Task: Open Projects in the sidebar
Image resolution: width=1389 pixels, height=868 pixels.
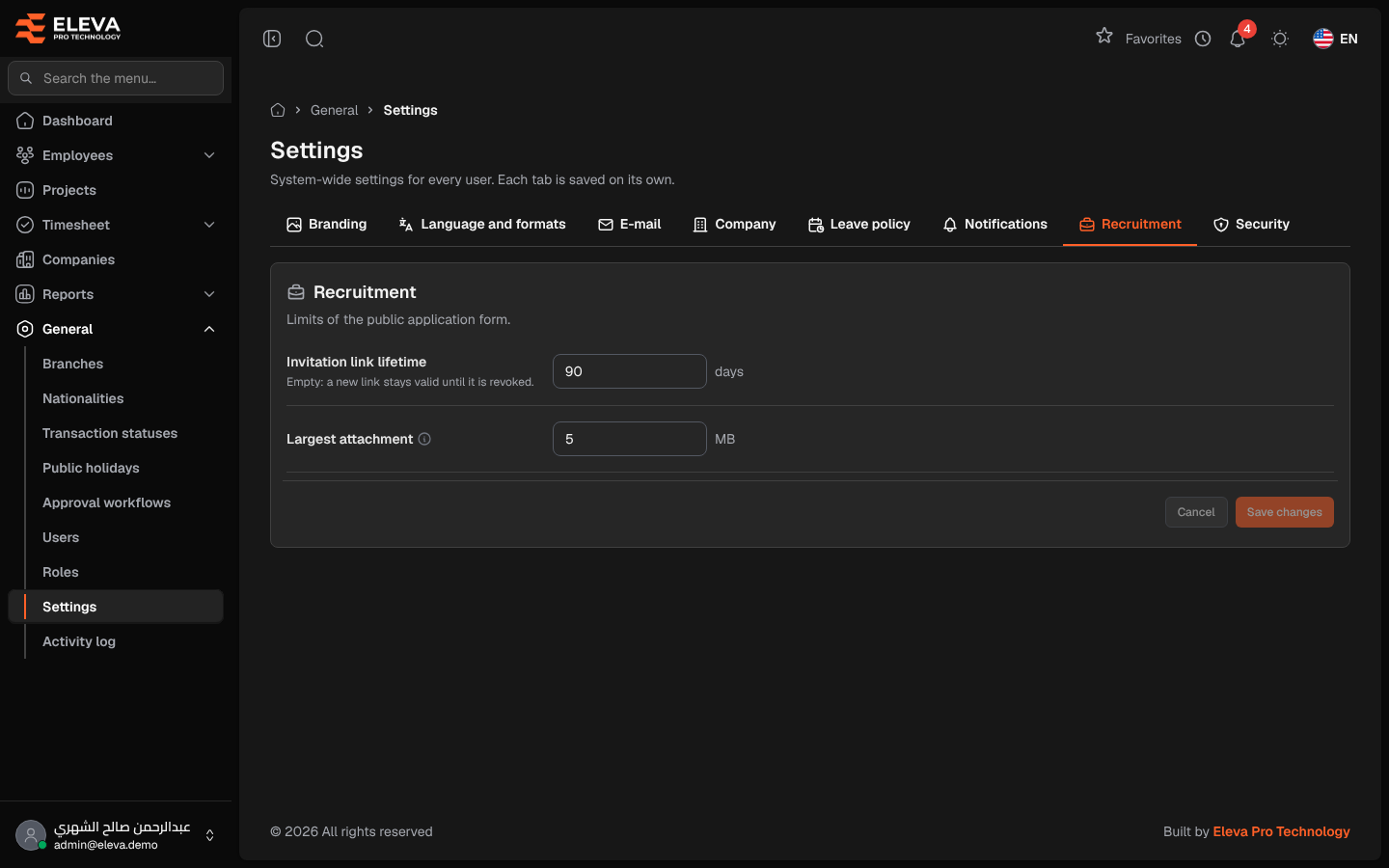Action: (116, 190)
